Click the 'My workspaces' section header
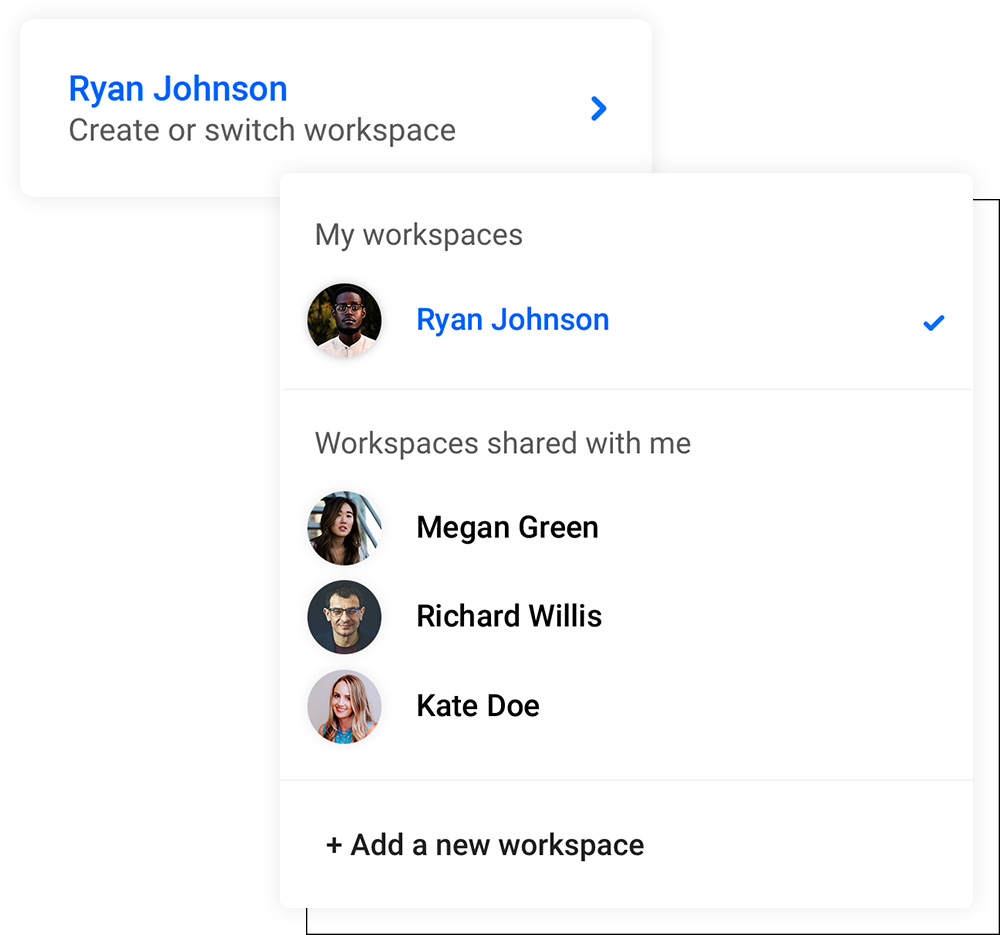 [x=418, y=235]
